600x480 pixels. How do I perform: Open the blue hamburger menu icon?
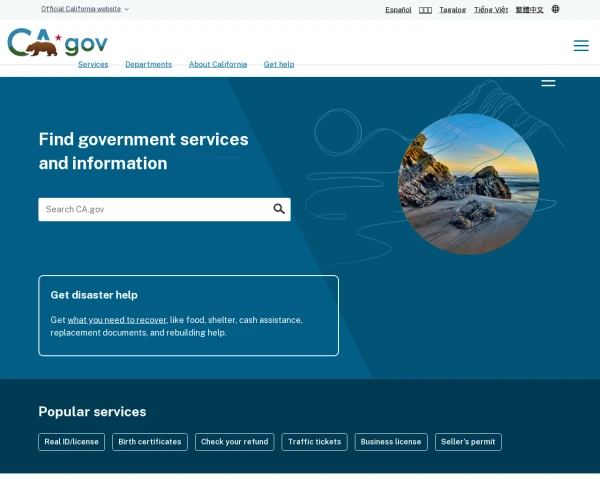581,46
